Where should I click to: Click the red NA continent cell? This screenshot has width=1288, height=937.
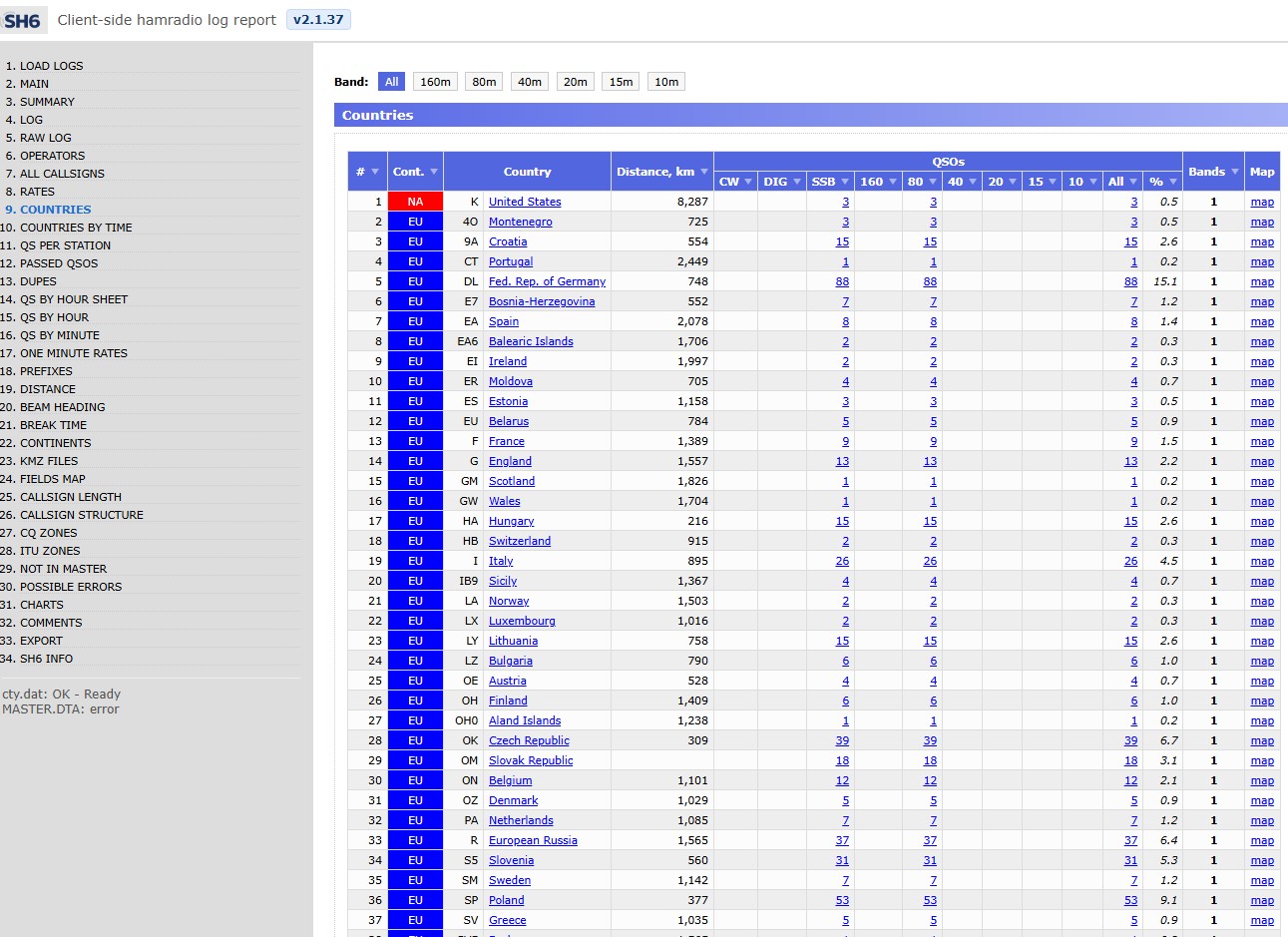[415, 202]
